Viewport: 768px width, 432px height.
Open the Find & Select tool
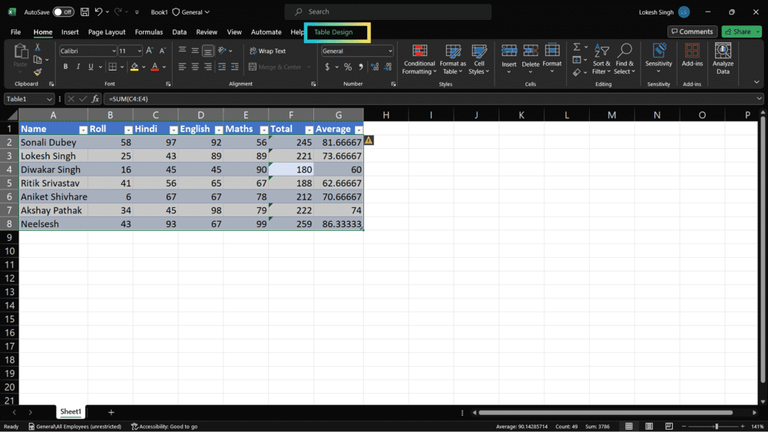point(624,59)
